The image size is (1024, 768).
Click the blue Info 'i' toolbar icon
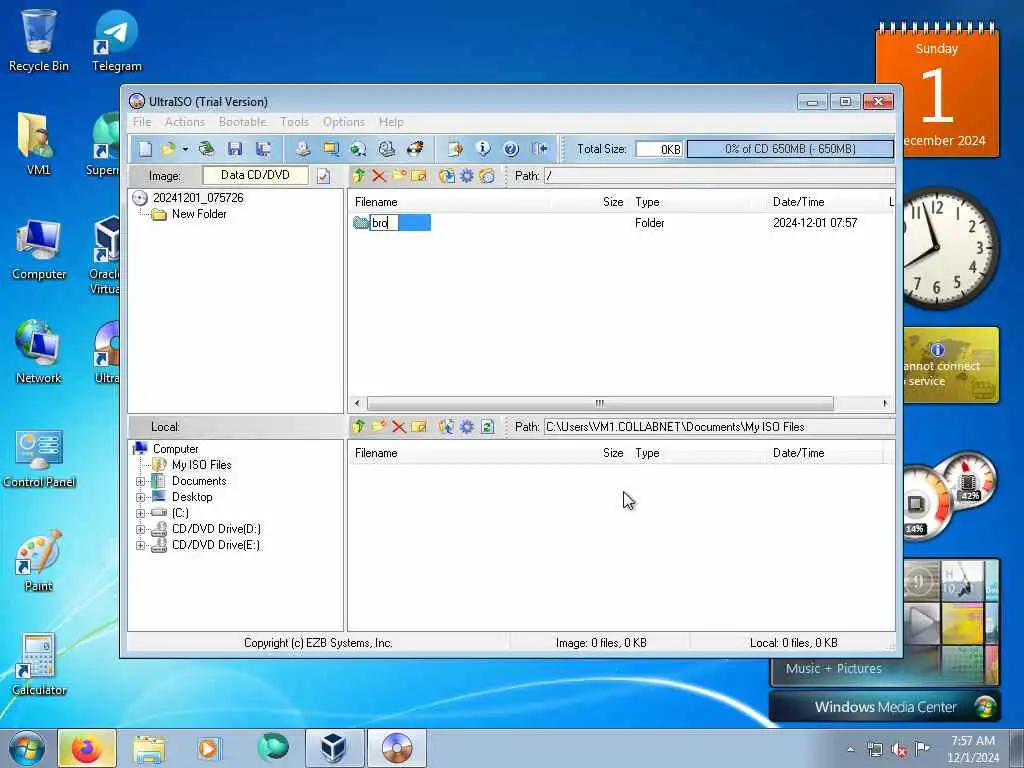[x=483, y=149]
